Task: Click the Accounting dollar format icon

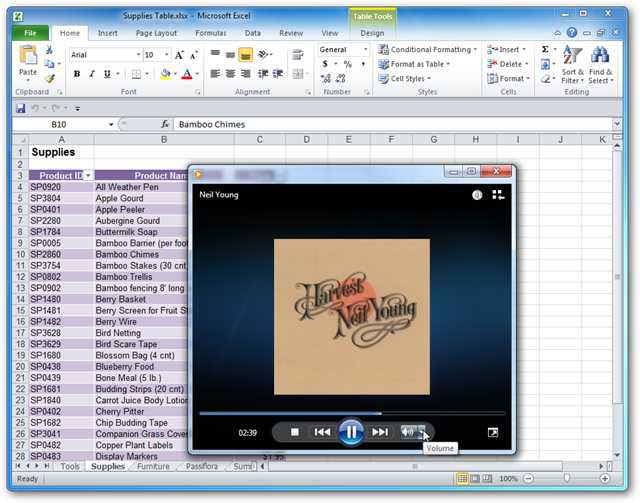Action: [325, 64]
